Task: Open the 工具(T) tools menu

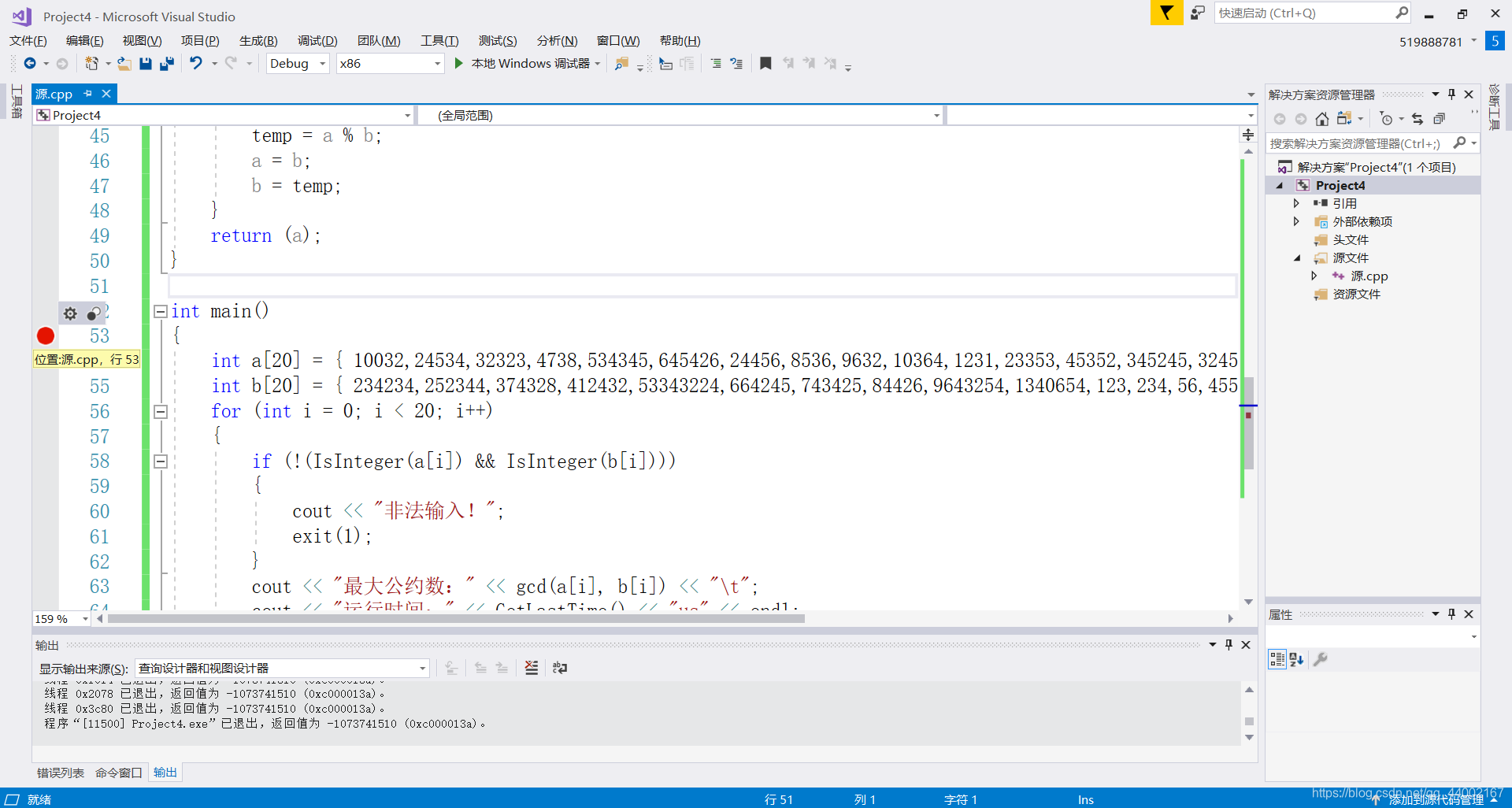Action: pos(439,40)
